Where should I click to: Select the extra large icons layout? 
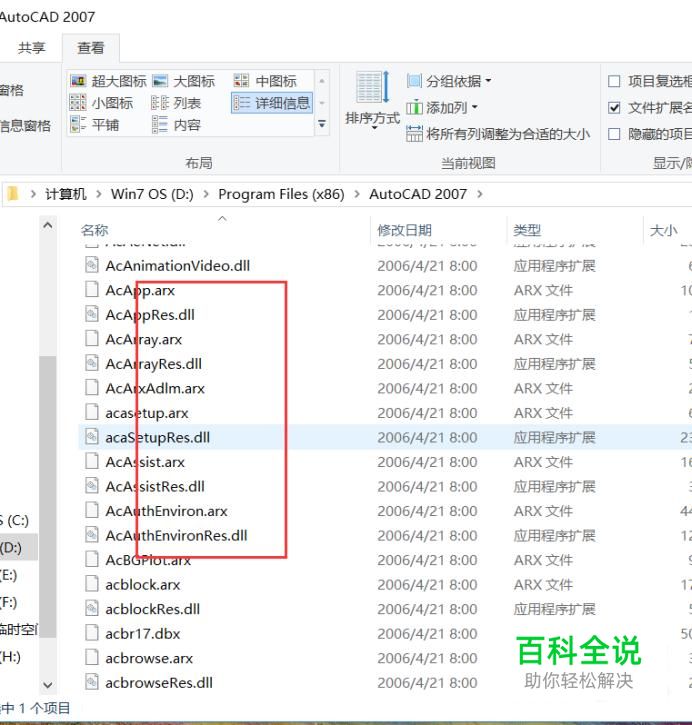tap(108, 81)
